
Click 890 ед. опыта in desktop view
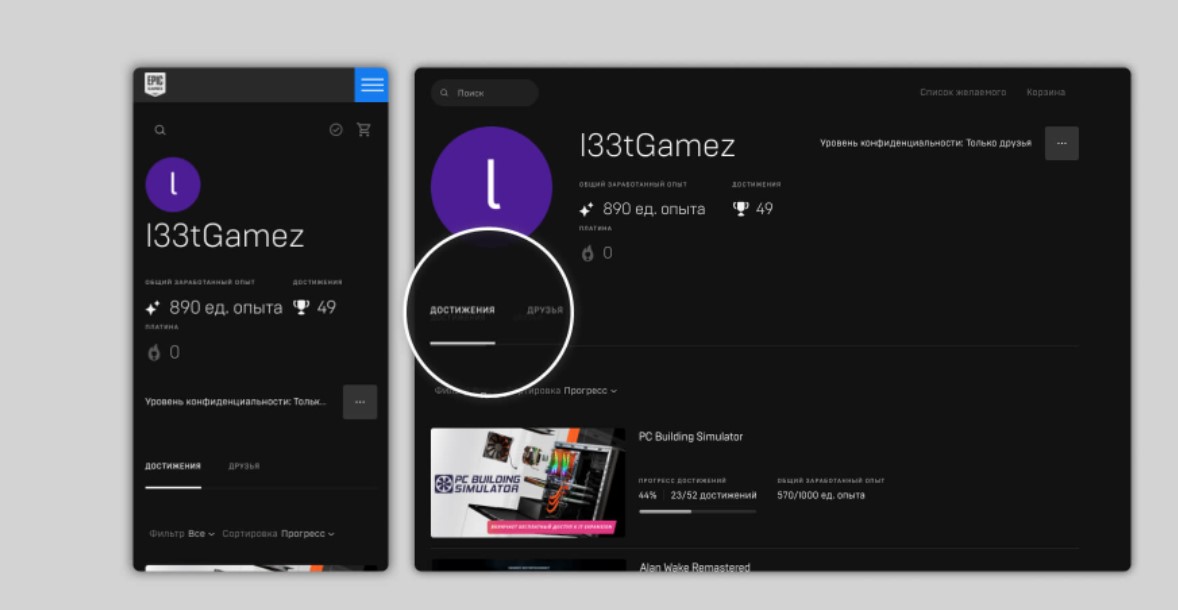coord(654,209)
